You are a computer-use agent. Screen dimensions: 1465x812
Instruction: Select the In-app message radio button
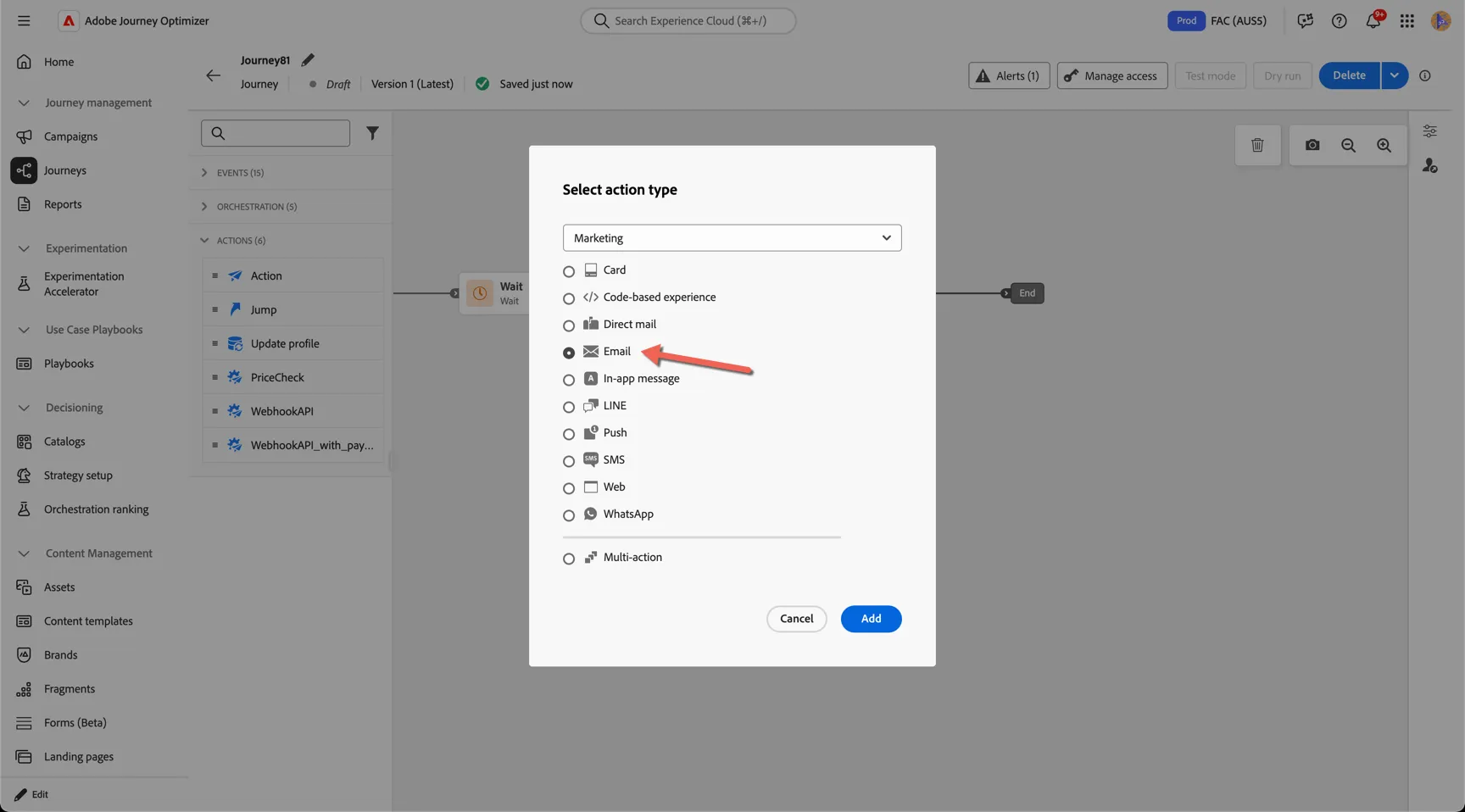(x=569, y=380)
